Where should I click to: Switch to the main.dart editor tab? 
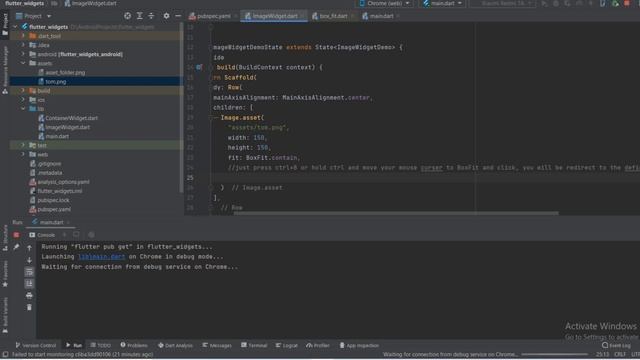[x=381, y=16]
